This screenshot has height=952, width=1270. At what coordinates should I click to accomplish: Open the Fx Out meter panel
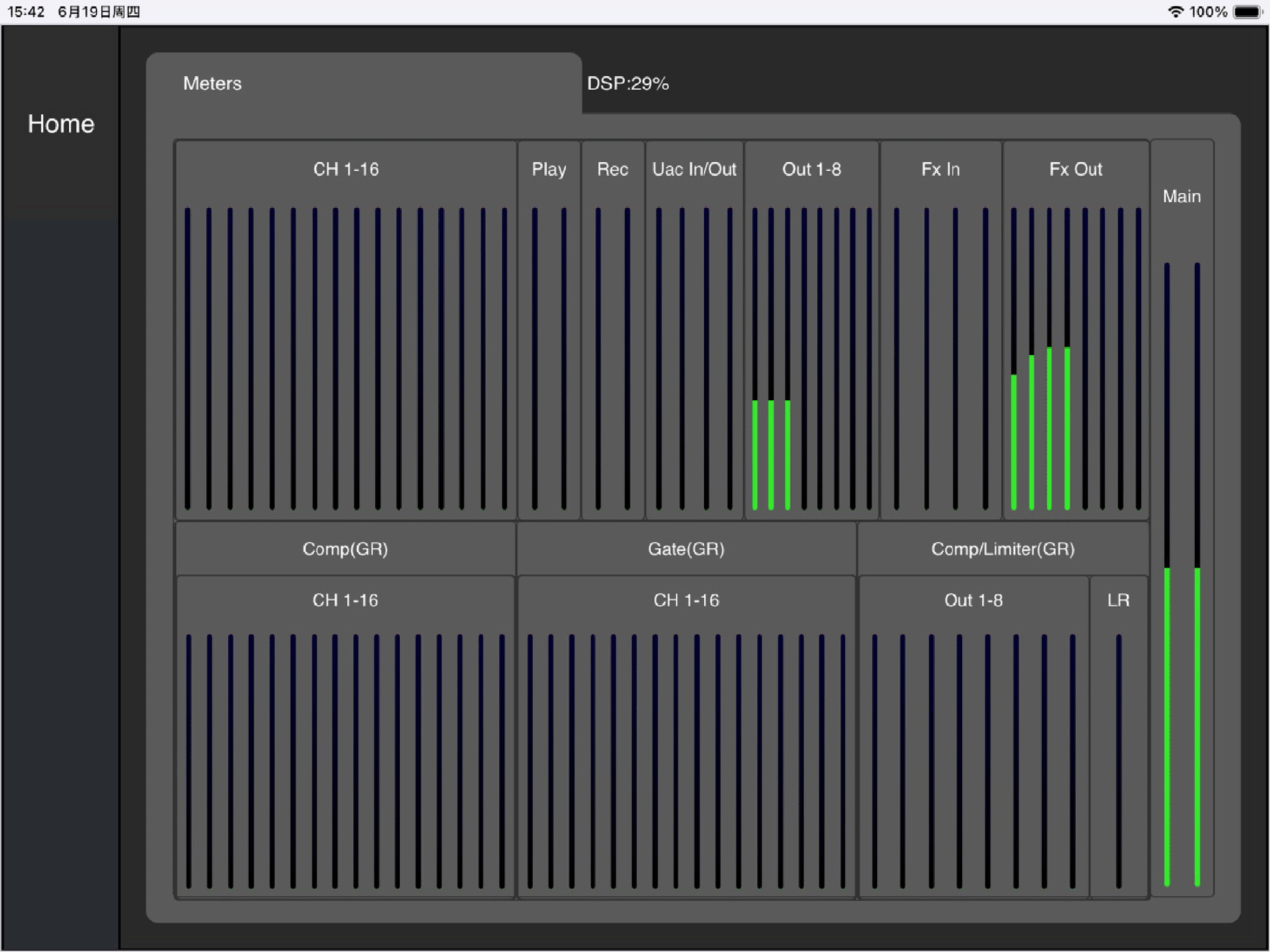[1075, 330]
